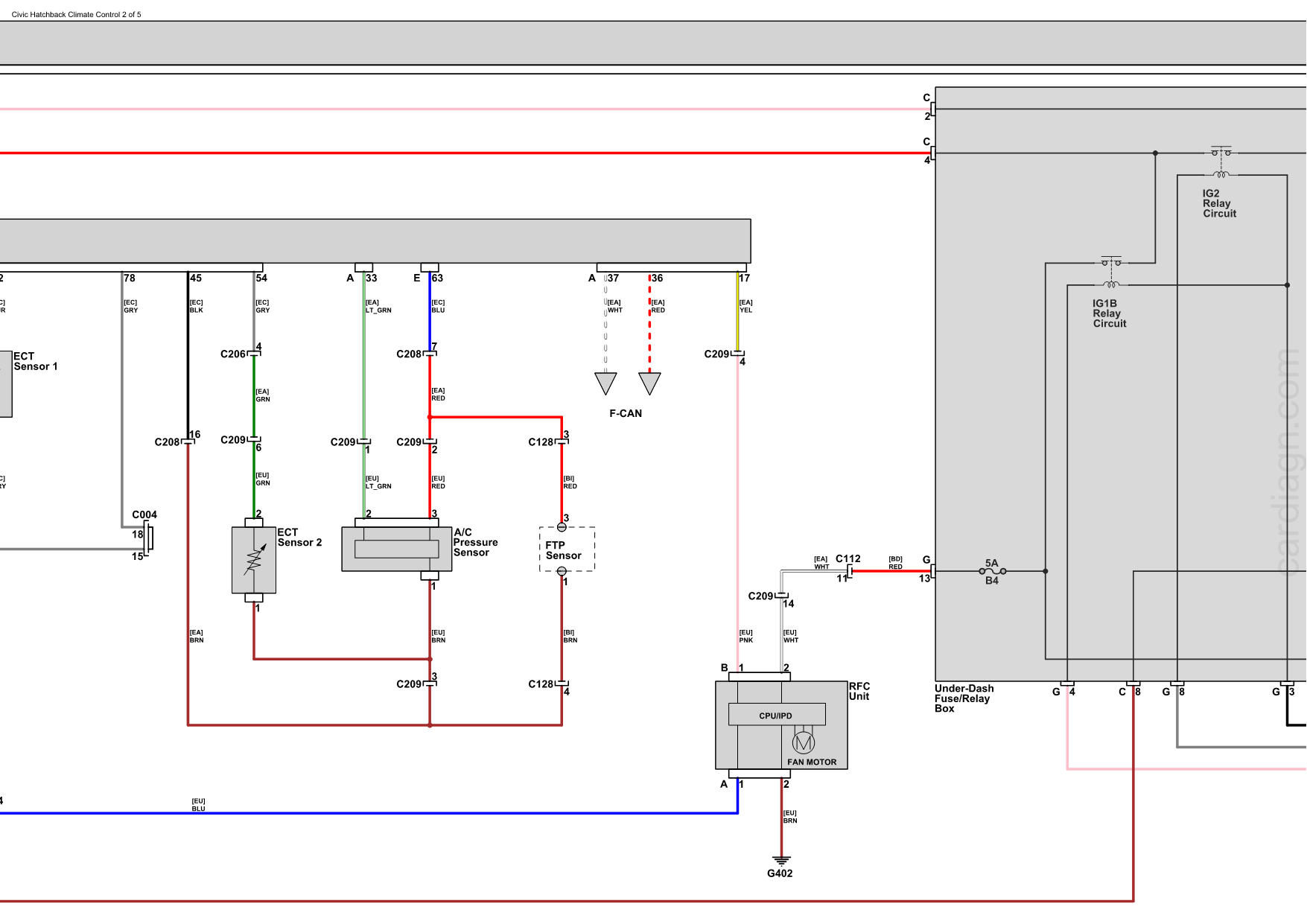Select the G402 ground label

780,873
